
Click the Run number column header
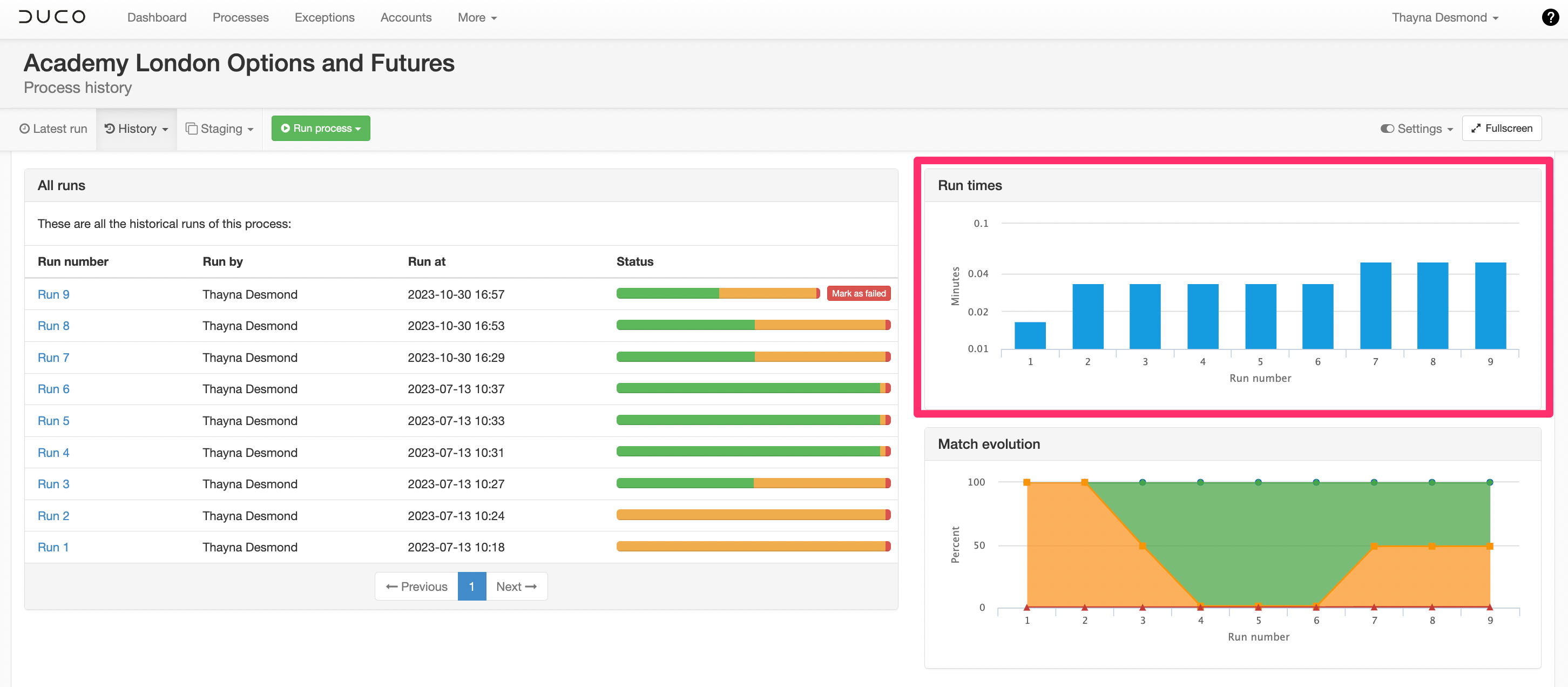[x=73, y=261]
